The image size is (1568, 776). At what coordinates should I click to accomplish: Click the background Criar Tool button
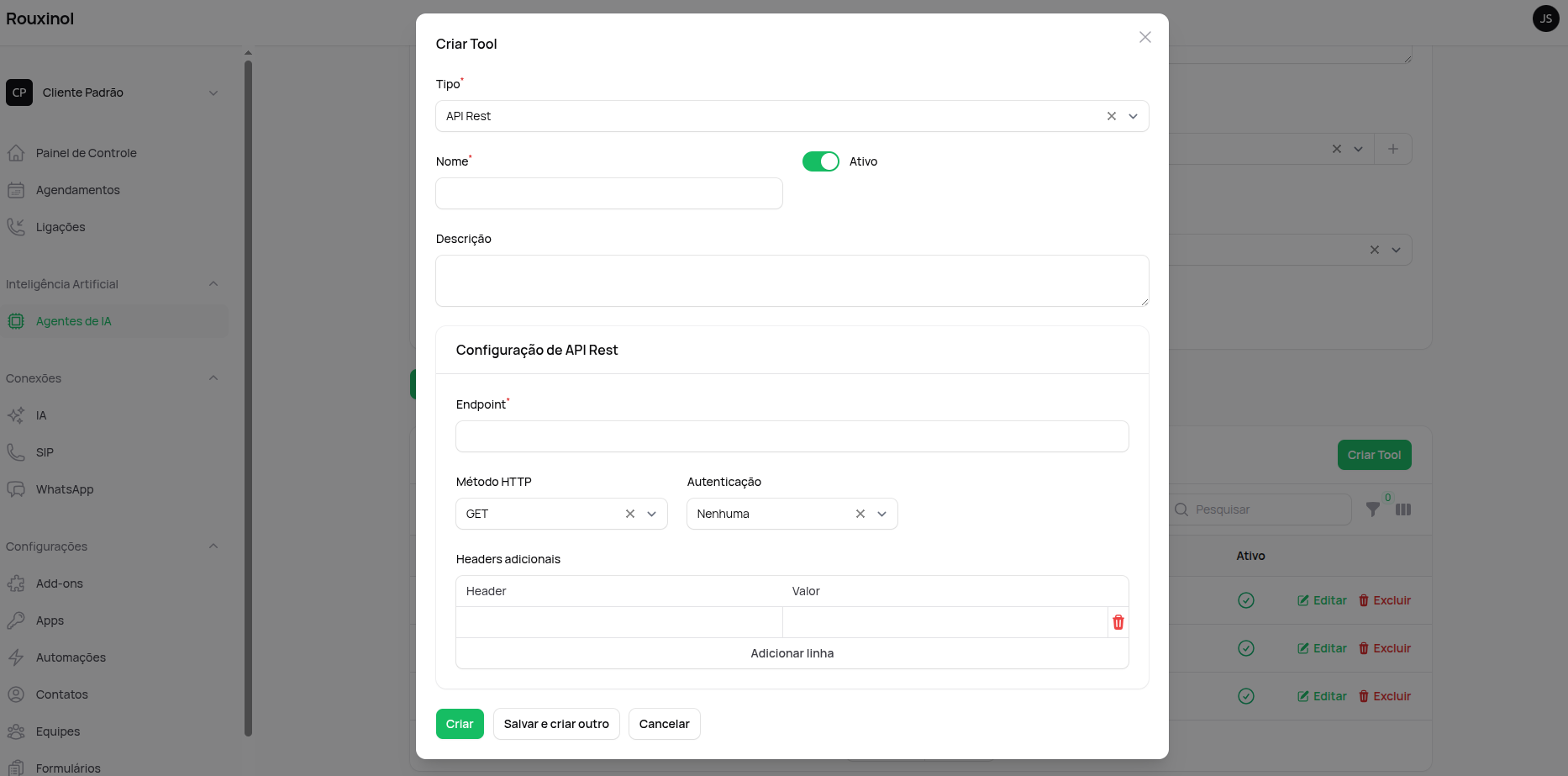point(1375,455)
